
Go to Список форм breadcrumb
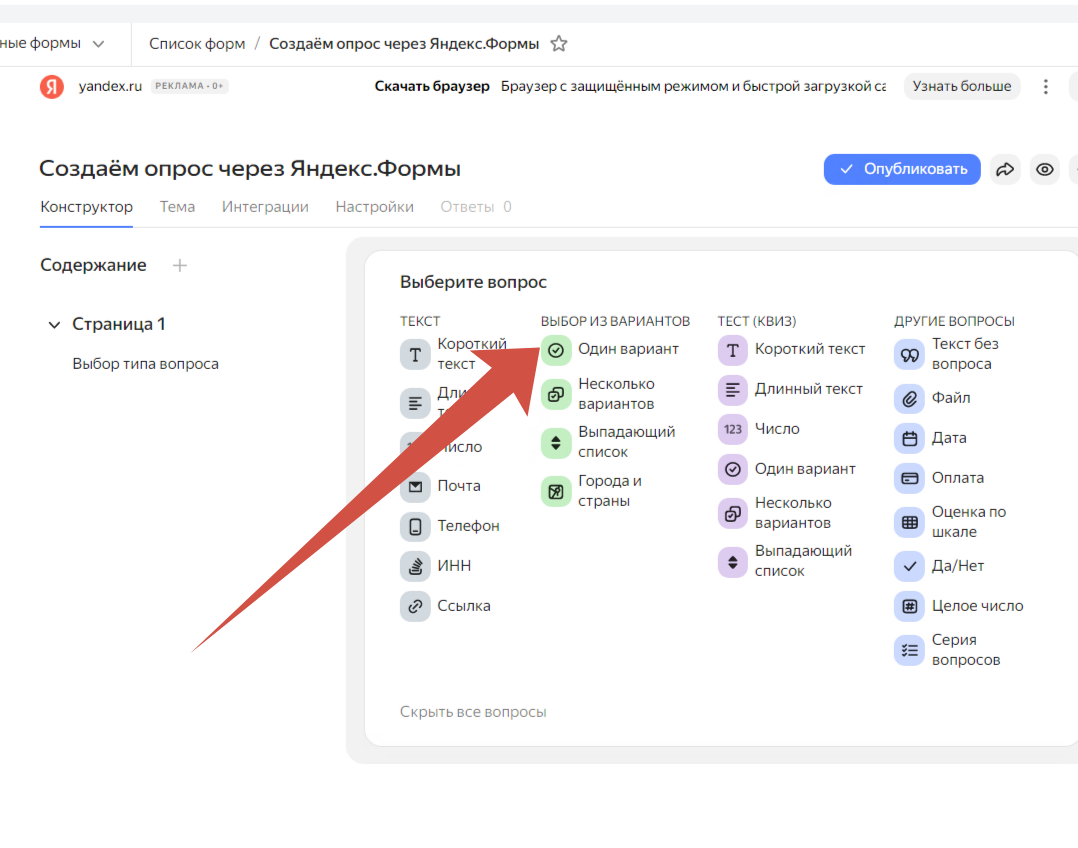(197, 44)
